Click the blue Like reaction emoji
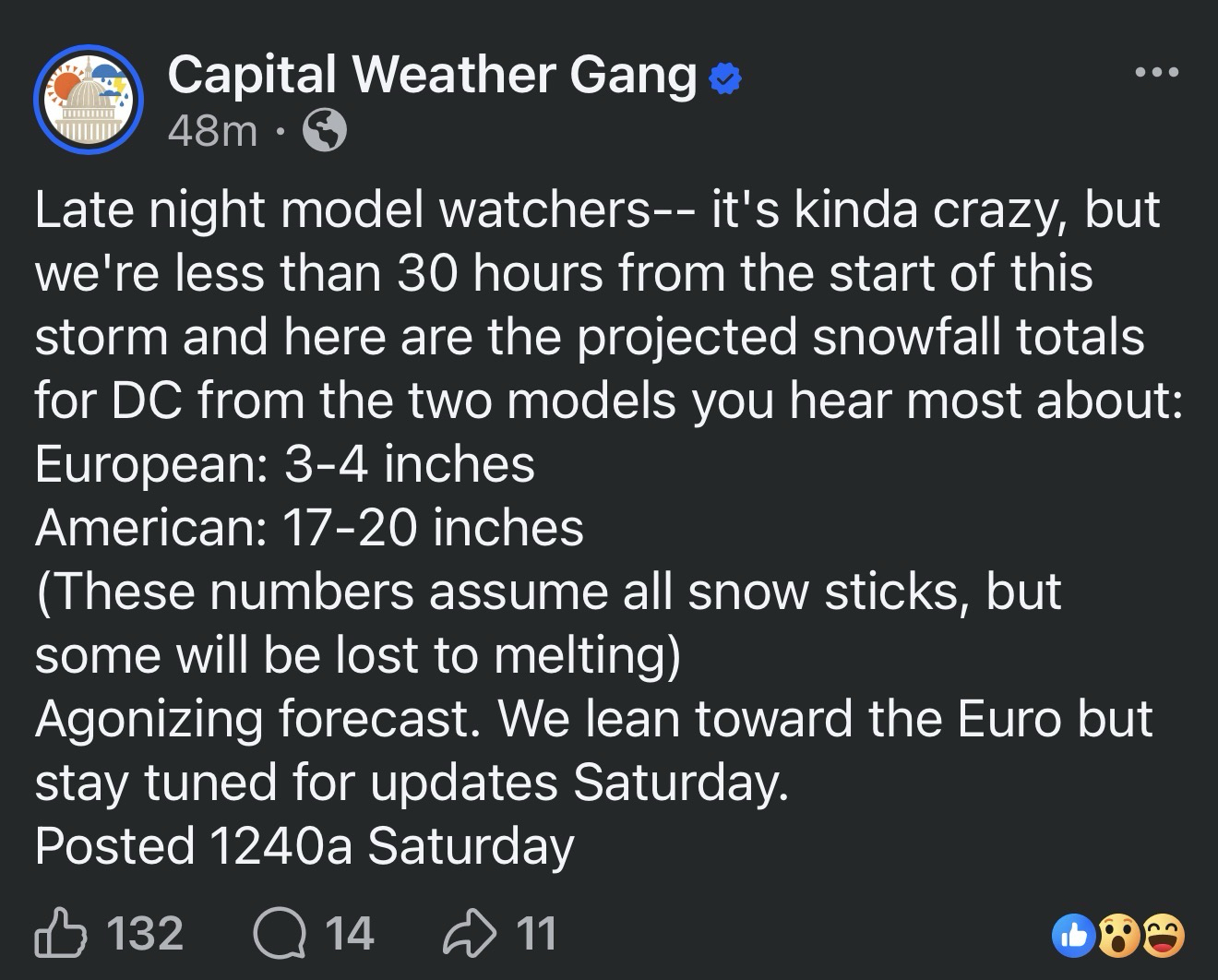1218x980 pixels. coord(1071,934)
